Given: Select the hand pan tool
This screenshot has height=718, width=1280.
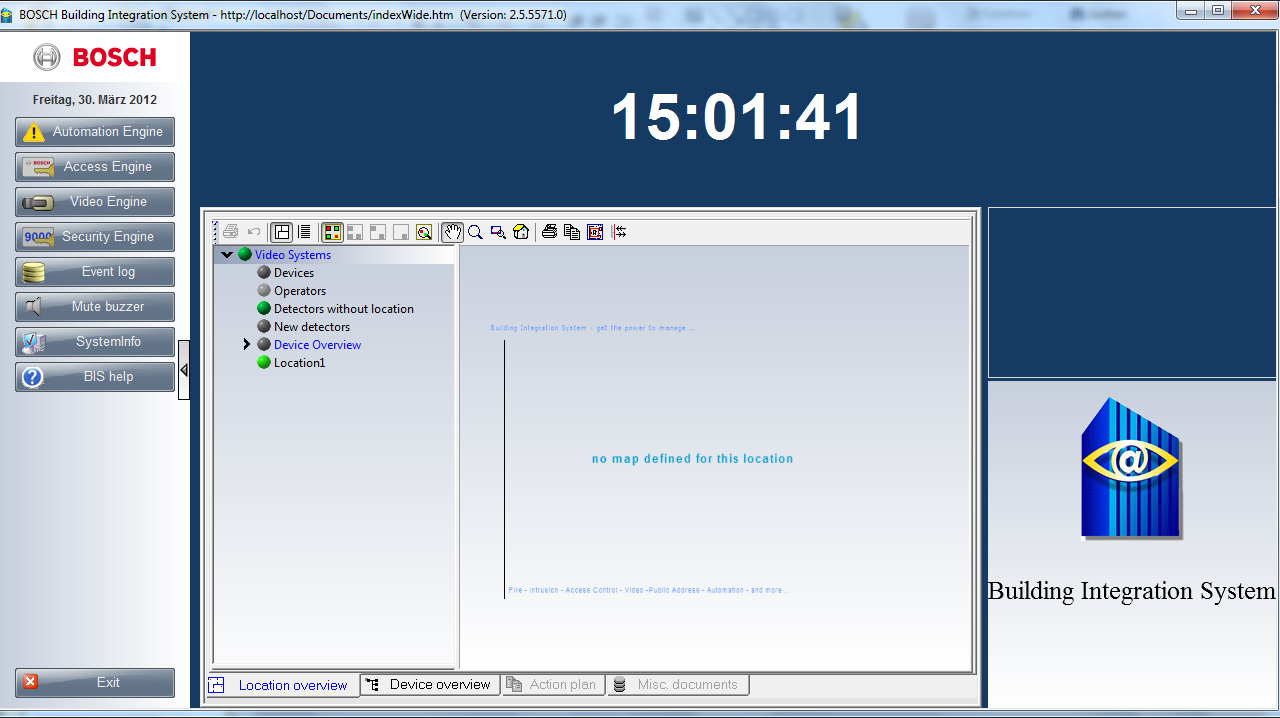Looking at the screenshot, I should [453, 232].
